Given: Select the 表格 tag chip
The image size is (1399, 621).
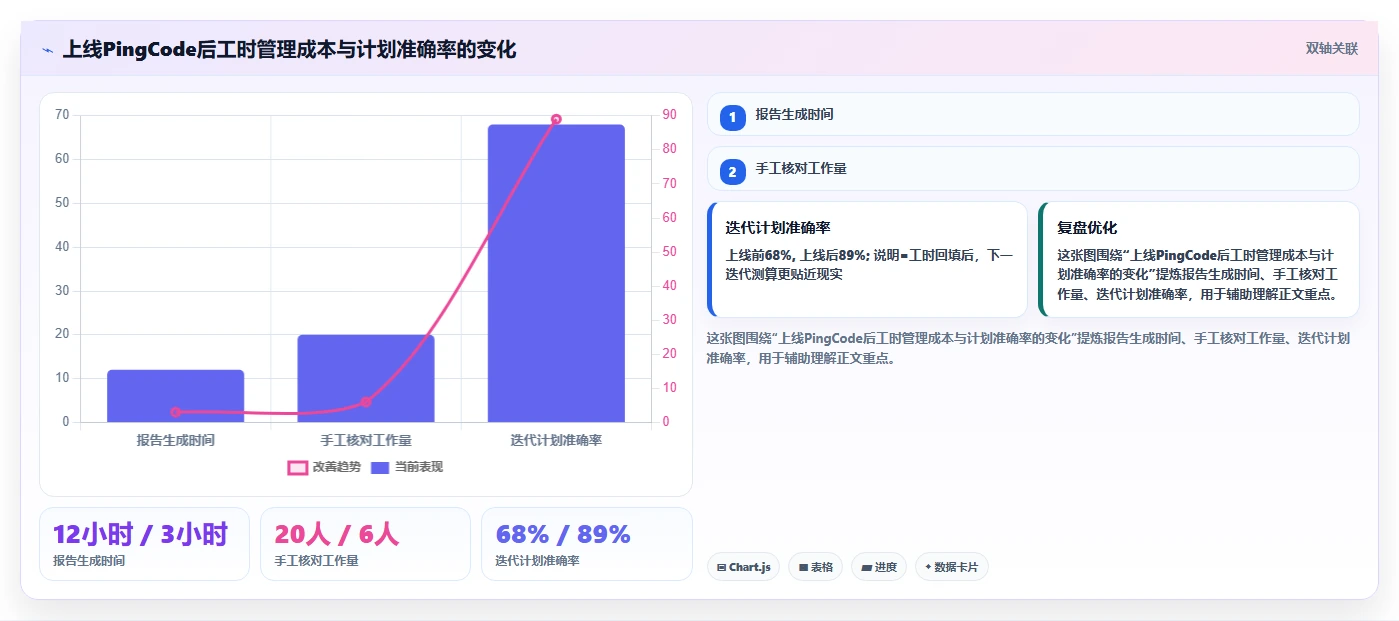Looking at the screenshot, I should click(x=816, y=567).
